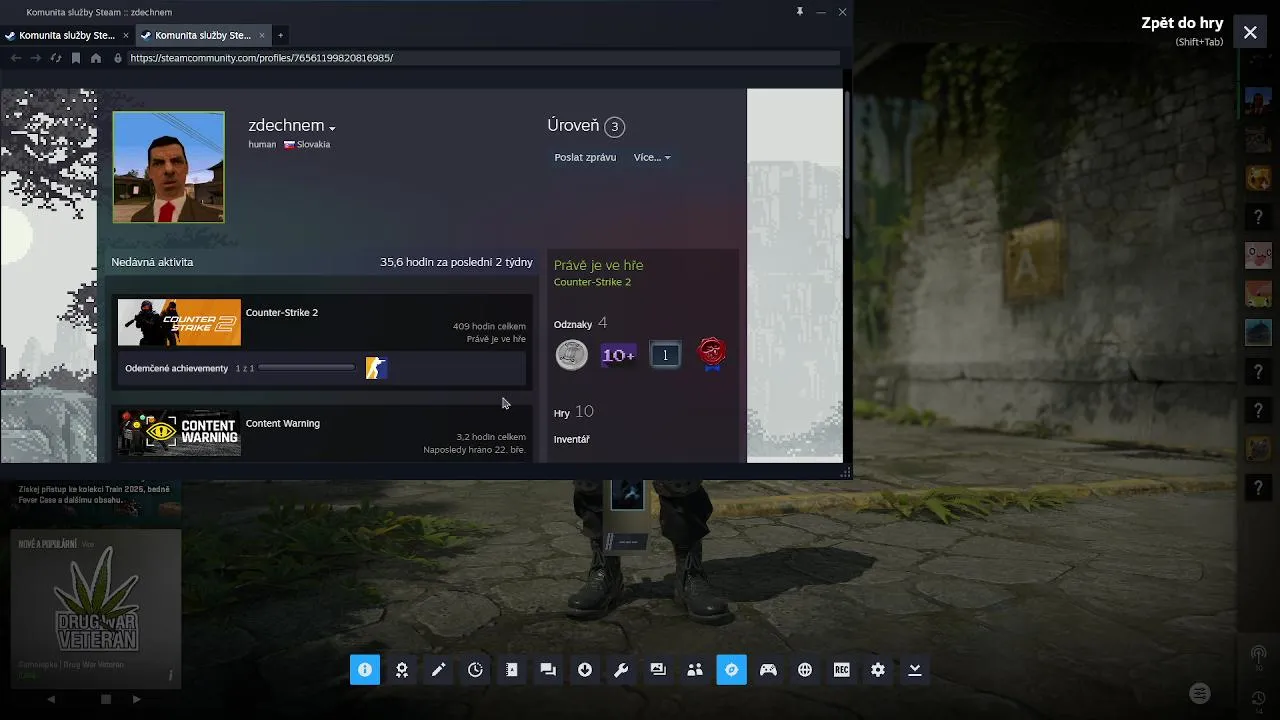The width and height of the screenshot is (1280, 720).
Task: Click the red wax seal badge icon
Action: [711, 354]
